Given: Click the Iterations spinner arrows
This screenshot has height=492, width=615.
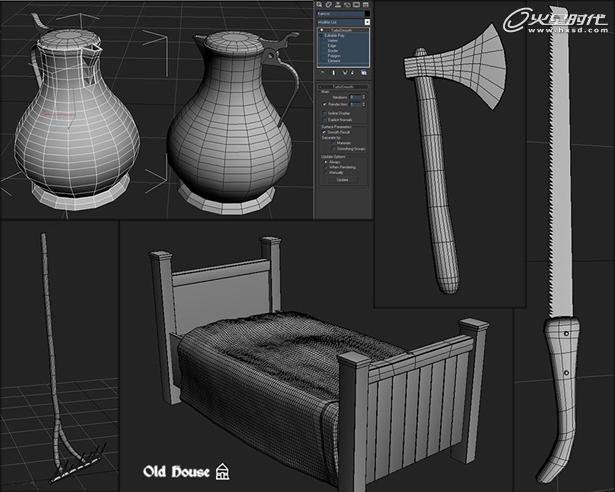Looking at the screenshot, I should pyautogui.click(x=364, y=97).
